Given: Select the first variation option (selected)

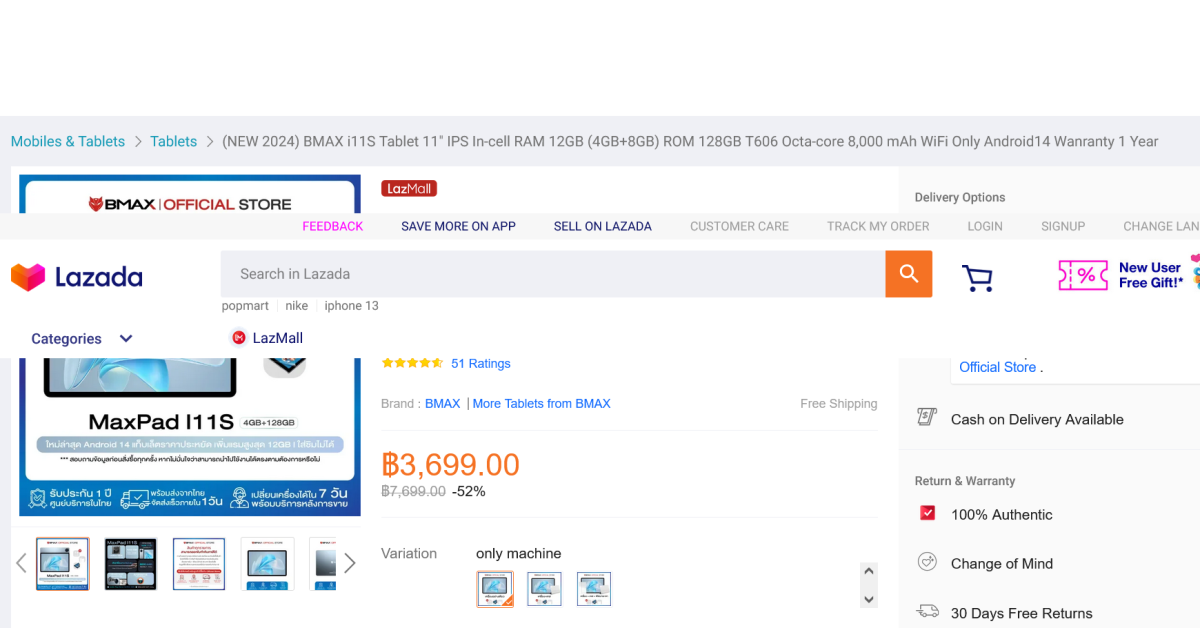Looking at the screenshot, I should point(495,589).
